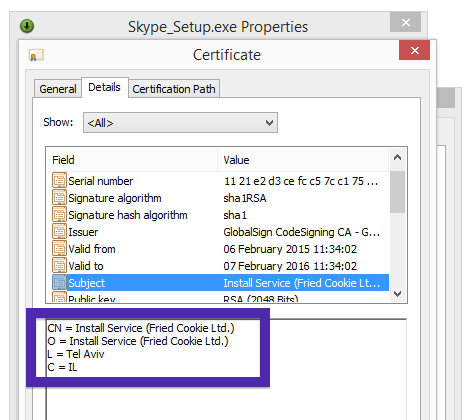Click the 'Install Service (Fried Cookie Lt...' value
Viewport: 470px width, 420px height.
click(x=302, y=283)
